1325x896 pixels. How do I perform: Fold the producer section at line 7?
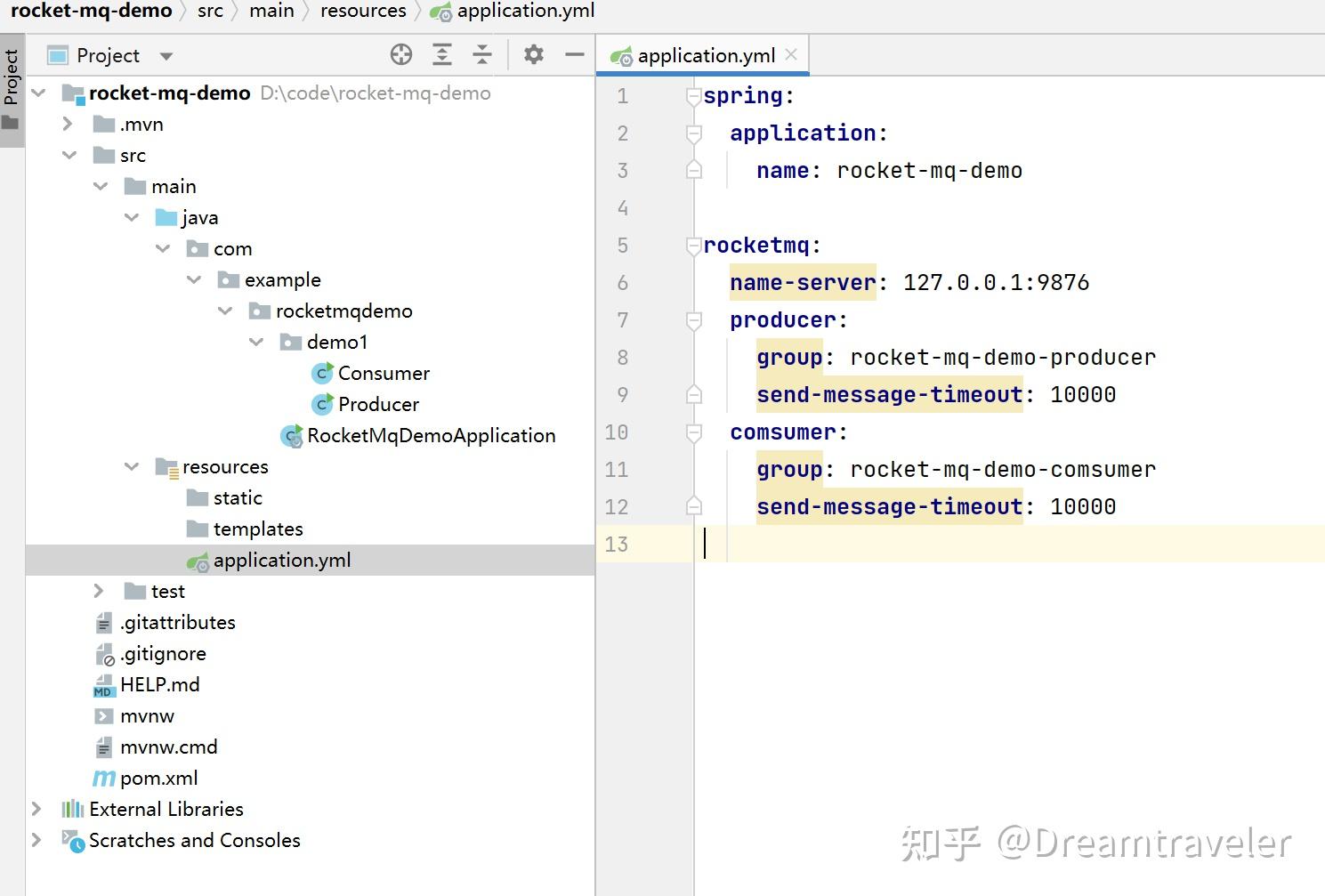pyautogui.click(x=693, y=320)
